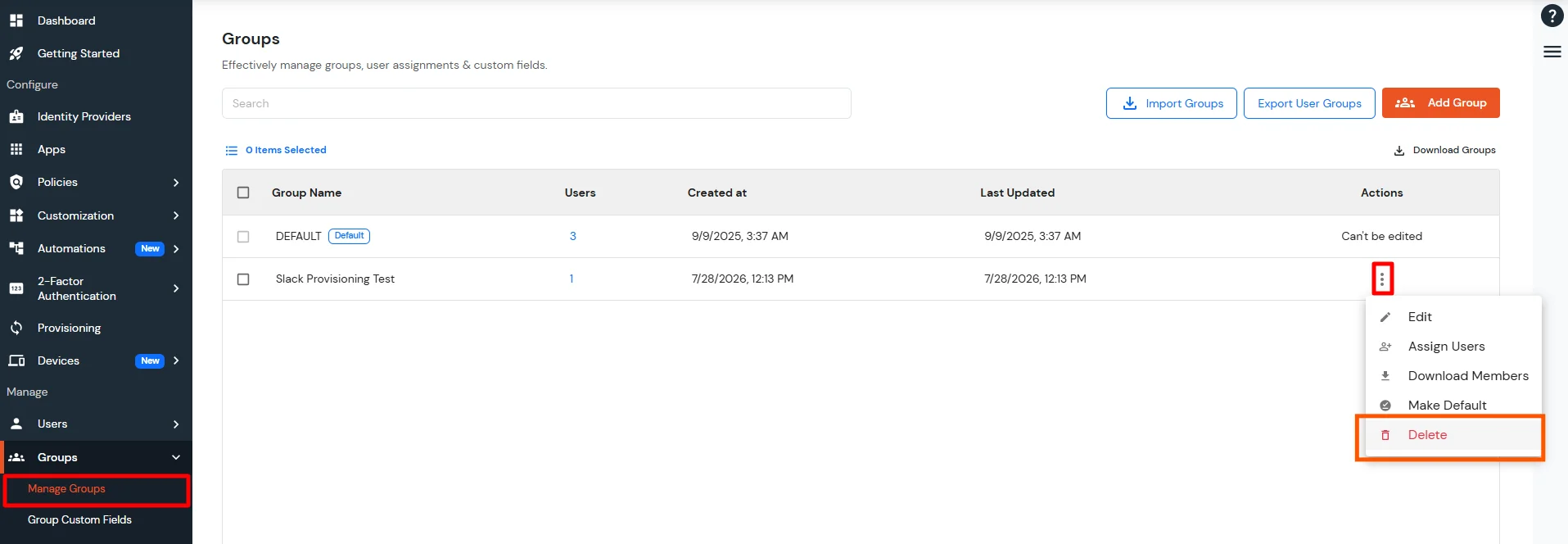Click the Assign Users person-plus icon
Viewport: 1568px width, 544px height.
(1385, 347)
